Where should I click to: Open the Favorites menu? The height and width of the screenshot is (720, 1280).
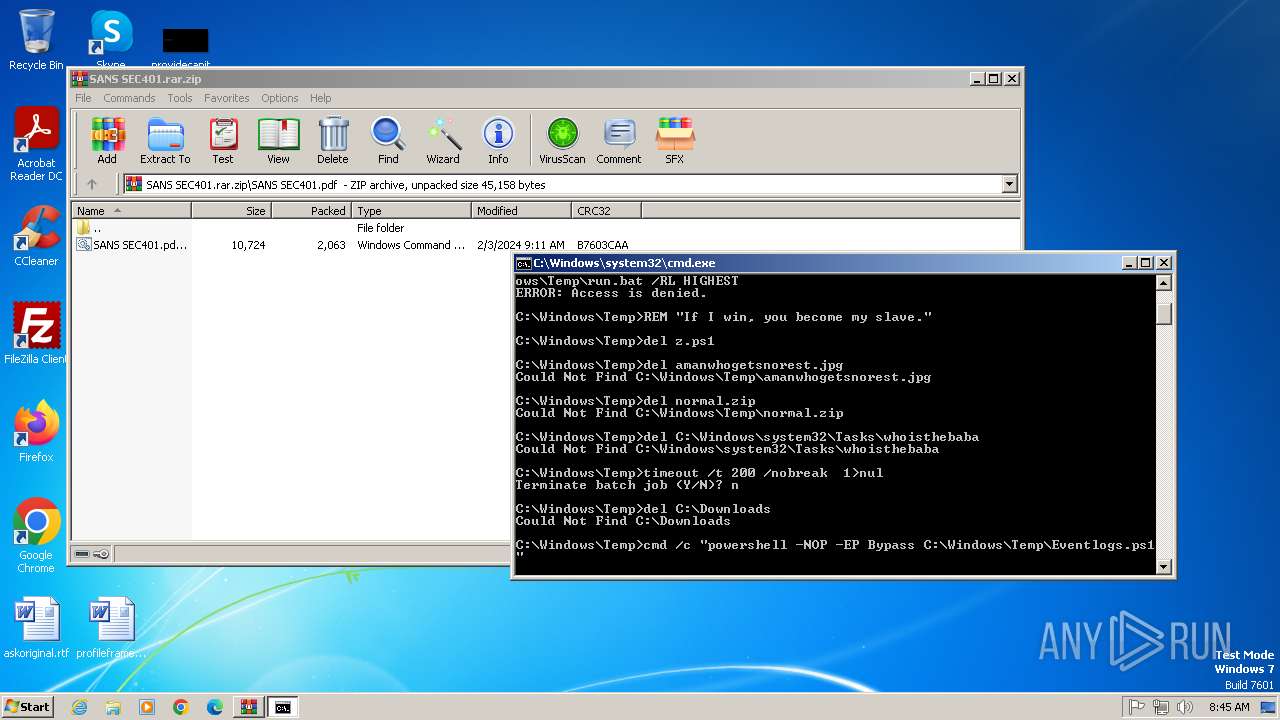(227, 98)
